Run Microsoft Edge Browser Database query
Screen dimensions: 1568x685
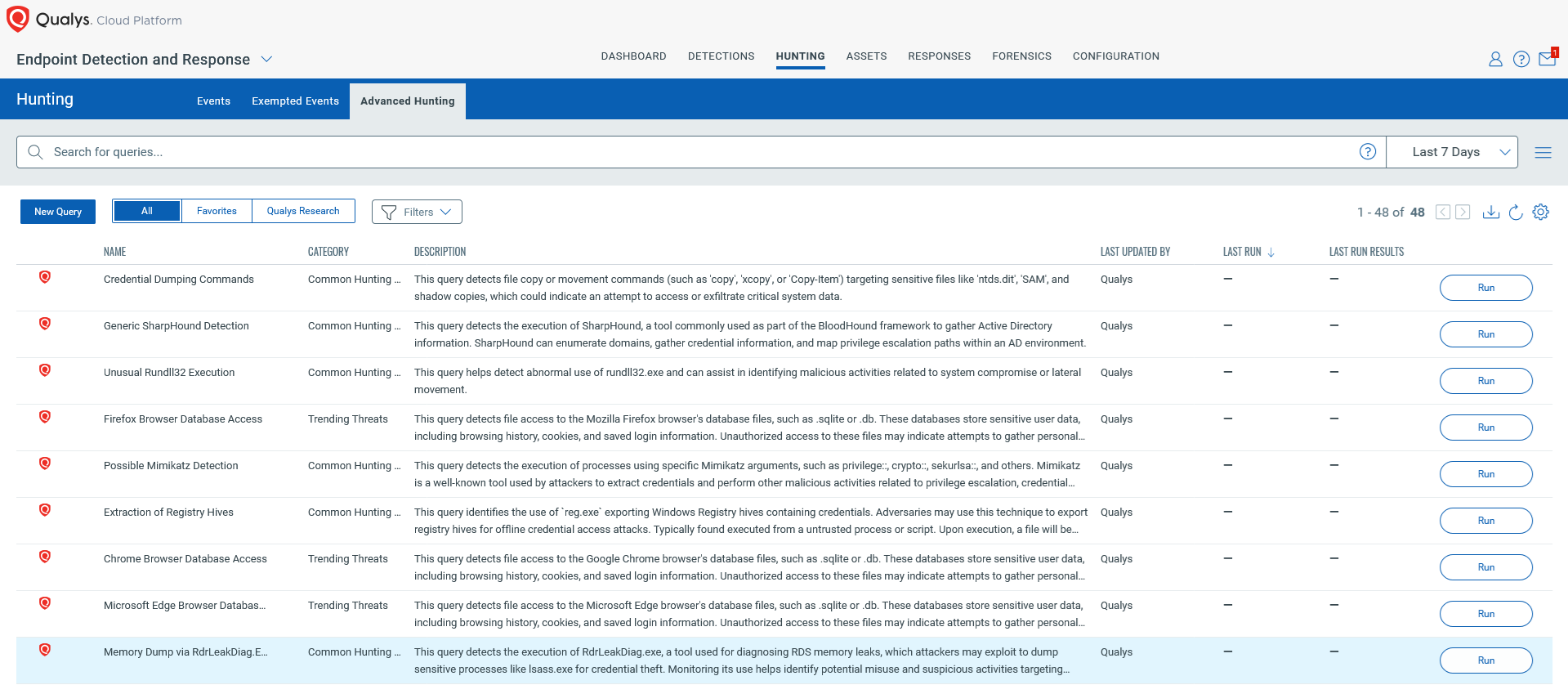coord(1485,614)
